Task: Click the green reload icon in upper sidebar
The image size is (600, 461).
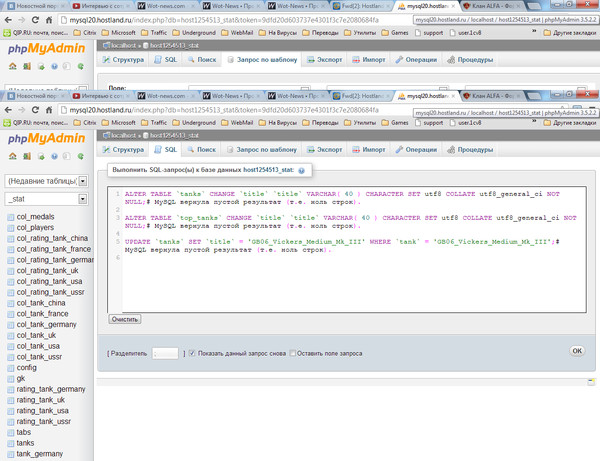Action: pyautogui.click(x=81, y=66)
